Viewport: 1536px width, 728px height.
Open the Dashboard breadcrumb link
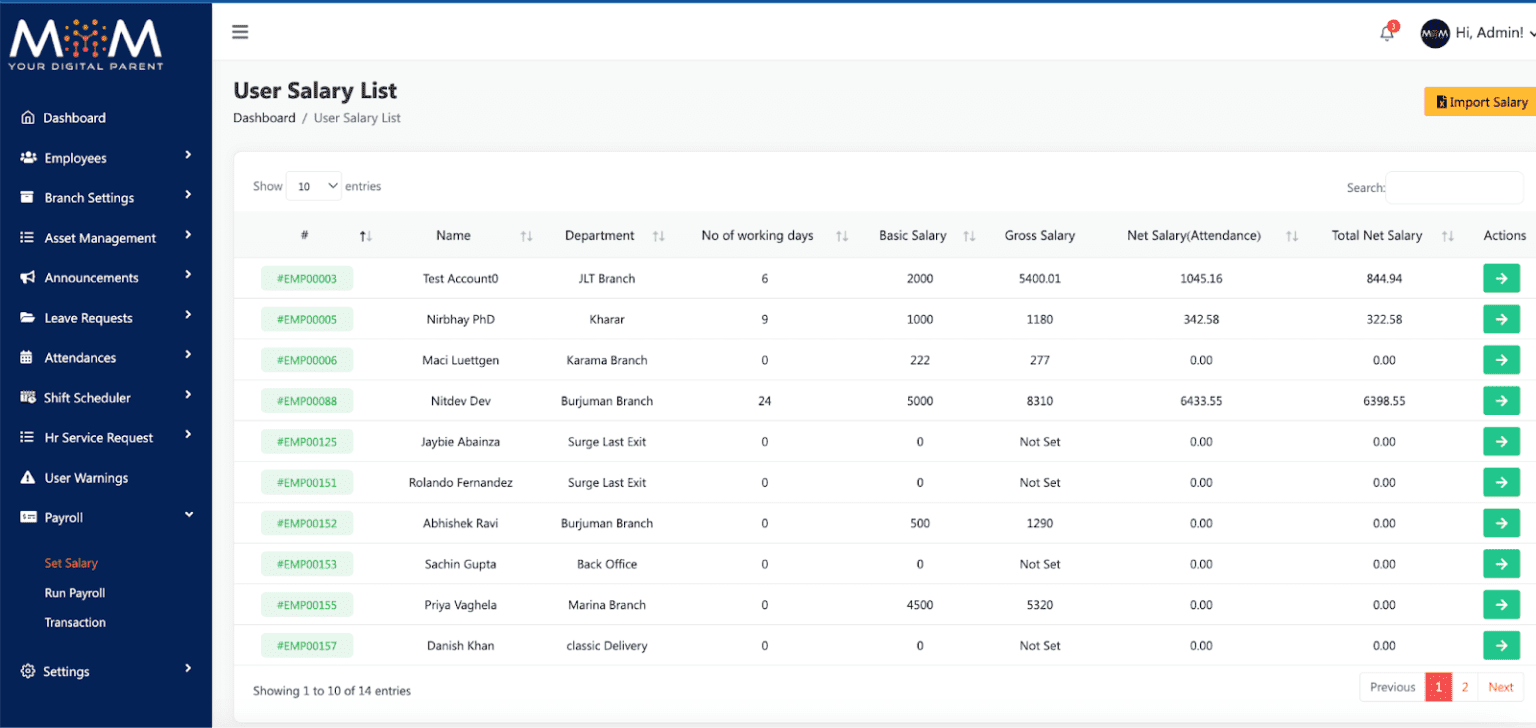tap(264, 117)
